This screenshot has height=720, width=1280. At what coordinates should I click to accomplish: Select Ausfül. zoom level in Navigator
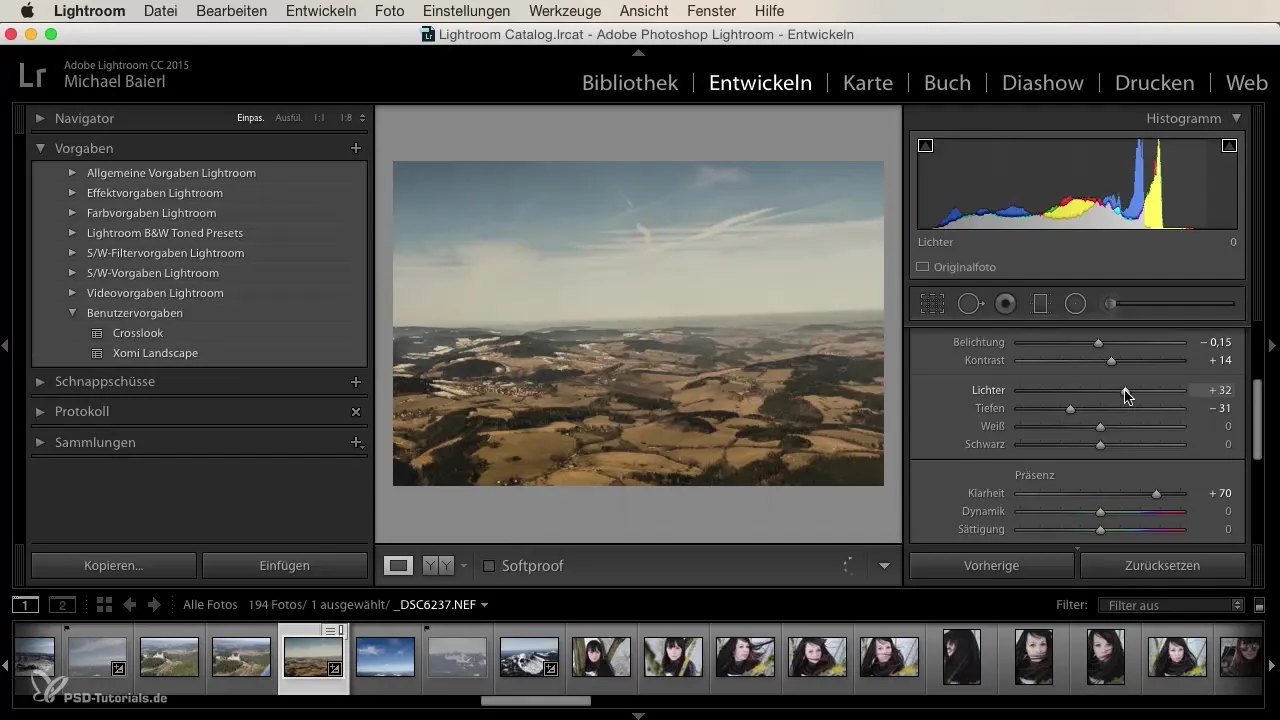tap(289, 118)
